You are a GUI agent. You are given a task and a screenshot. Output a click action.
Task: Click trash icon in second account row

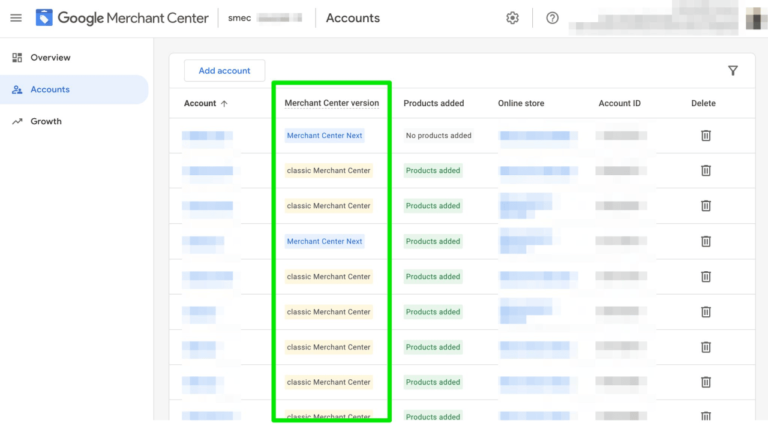706,170
